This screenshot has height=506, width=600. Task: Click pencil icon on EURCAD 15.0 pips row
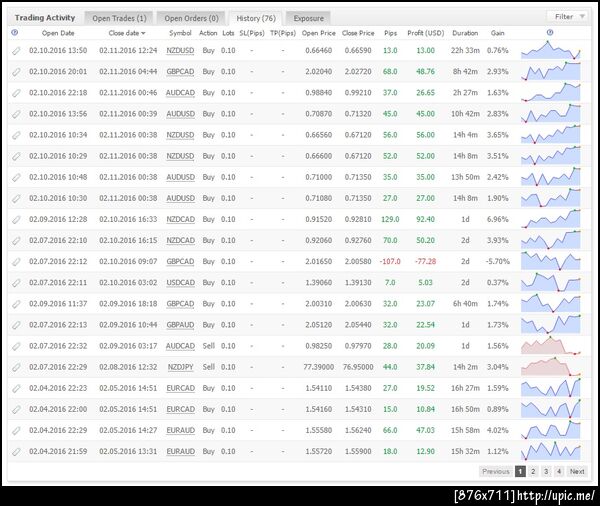click(x=16, y=409)
